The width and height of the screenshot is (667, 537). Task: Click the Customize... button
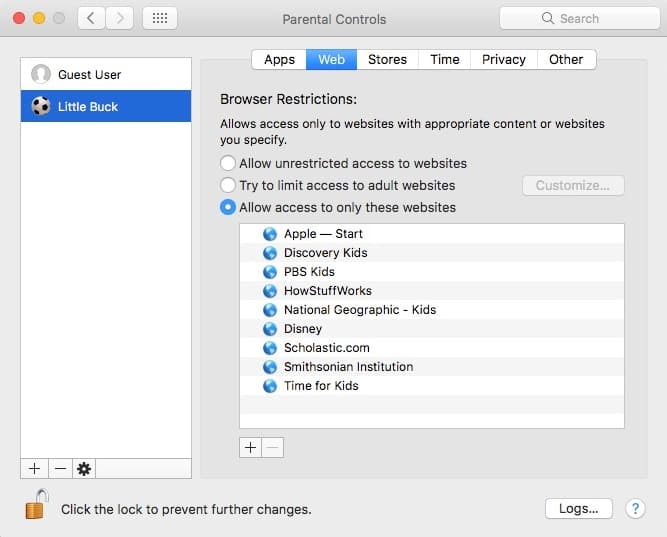[573, 186]
